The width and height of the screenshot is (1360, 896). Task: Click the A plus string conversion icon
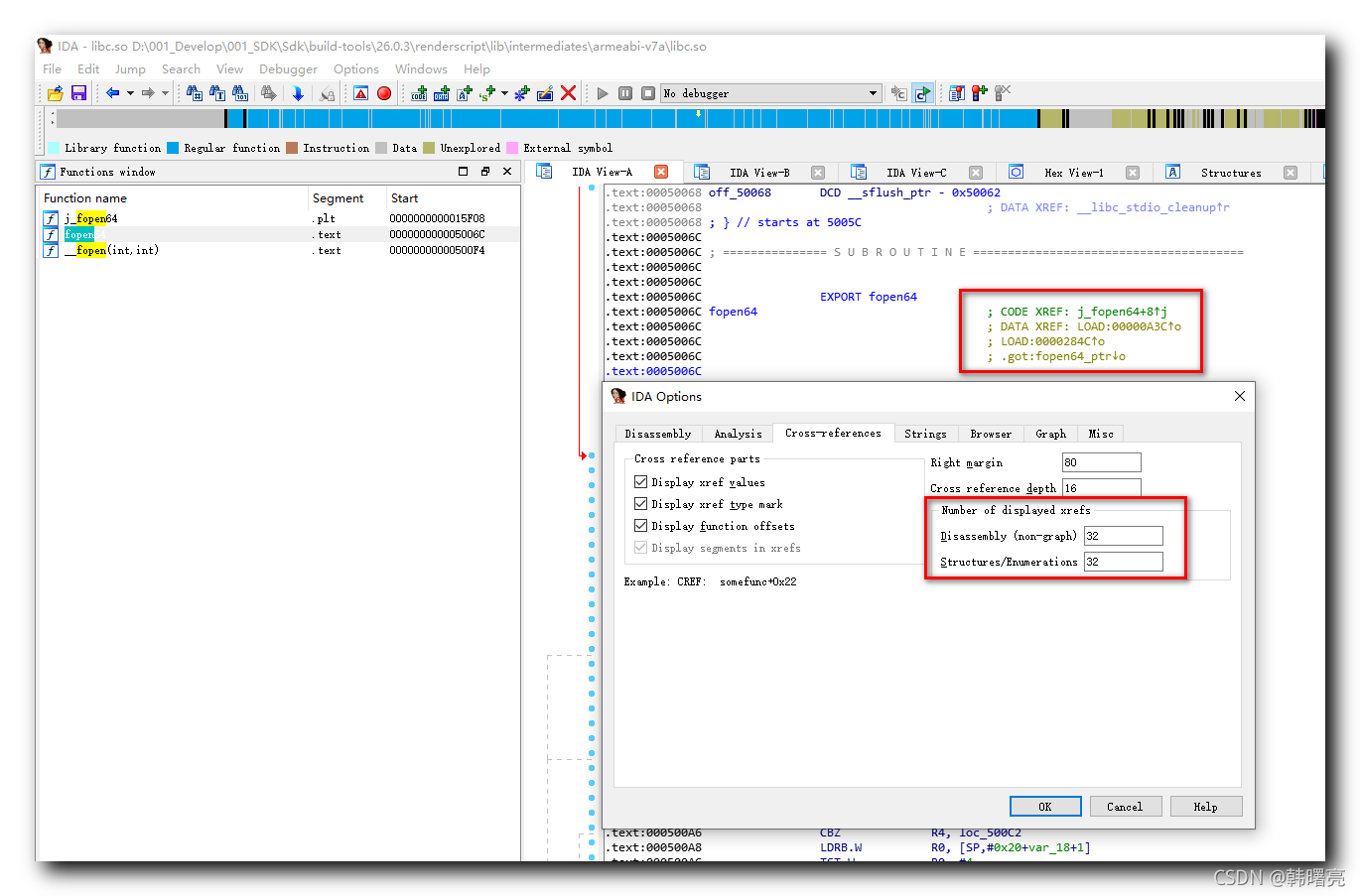click(464, 93)
